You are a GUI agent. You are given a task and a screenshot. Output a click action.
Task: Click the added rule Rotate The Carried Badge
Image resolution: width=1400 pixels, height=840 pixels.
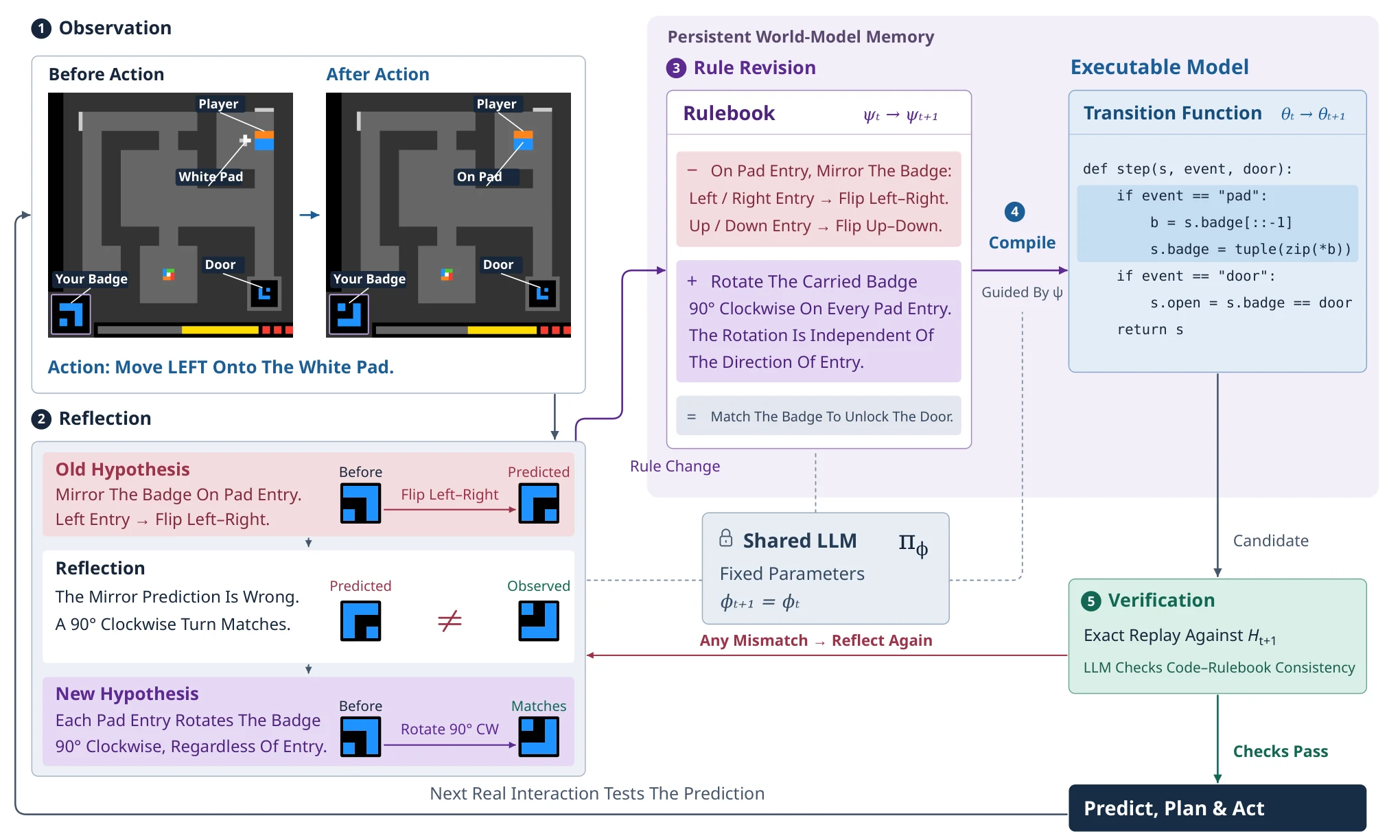click(819, 321)
